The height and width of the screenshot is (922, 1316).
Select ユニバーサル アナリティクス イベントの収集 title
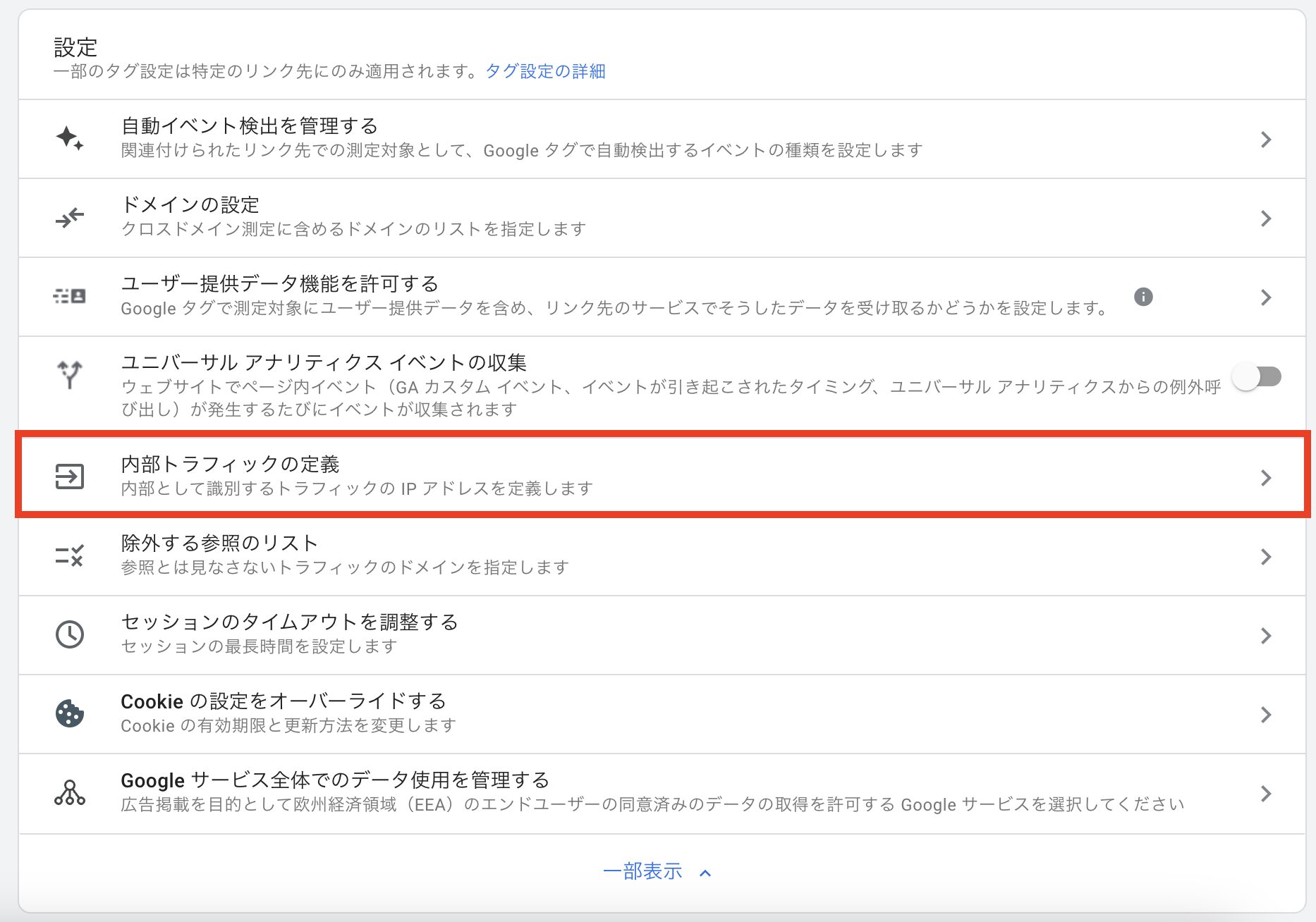324,362
